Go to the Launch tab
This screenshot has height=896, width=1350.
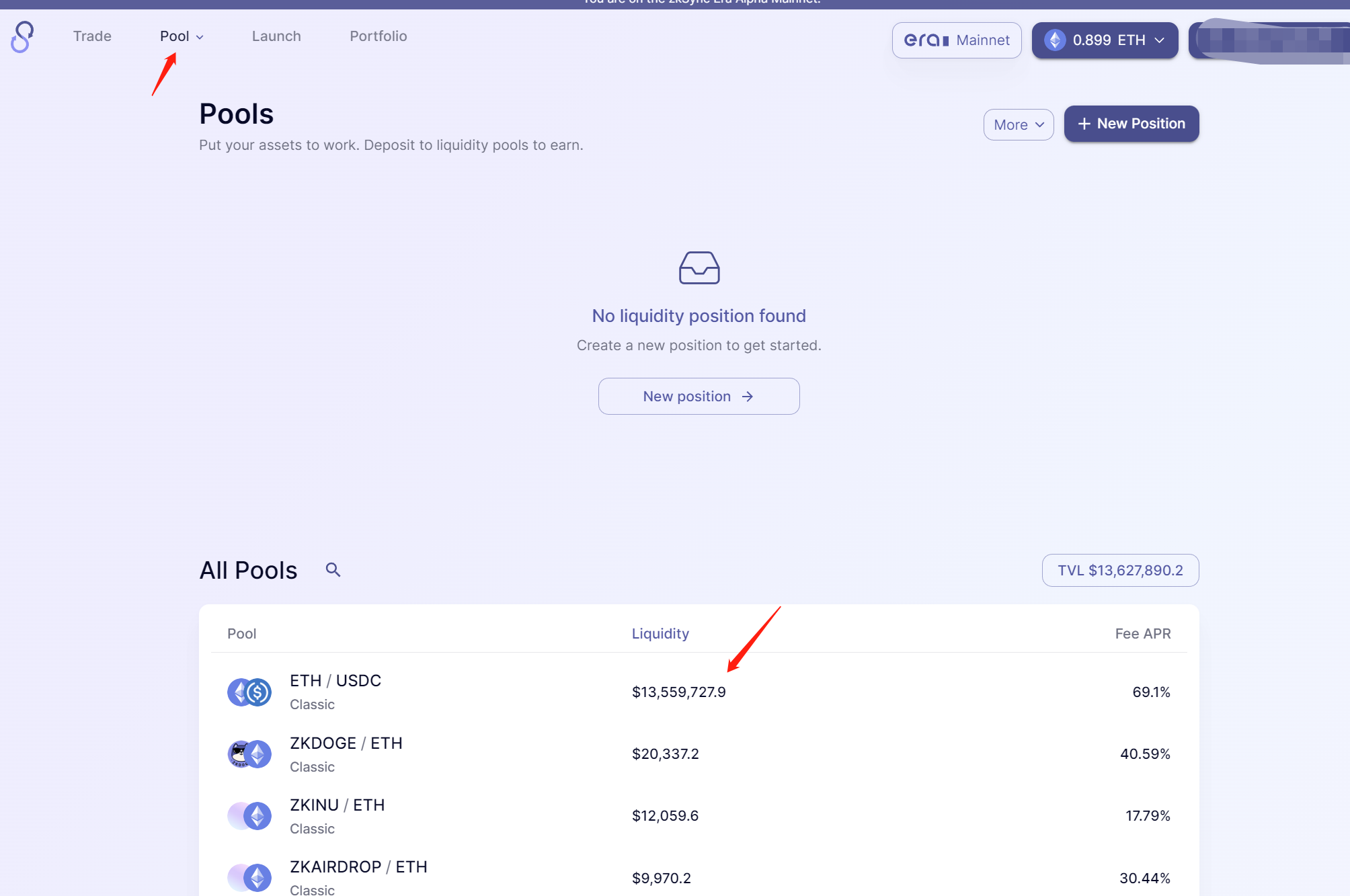276,36
